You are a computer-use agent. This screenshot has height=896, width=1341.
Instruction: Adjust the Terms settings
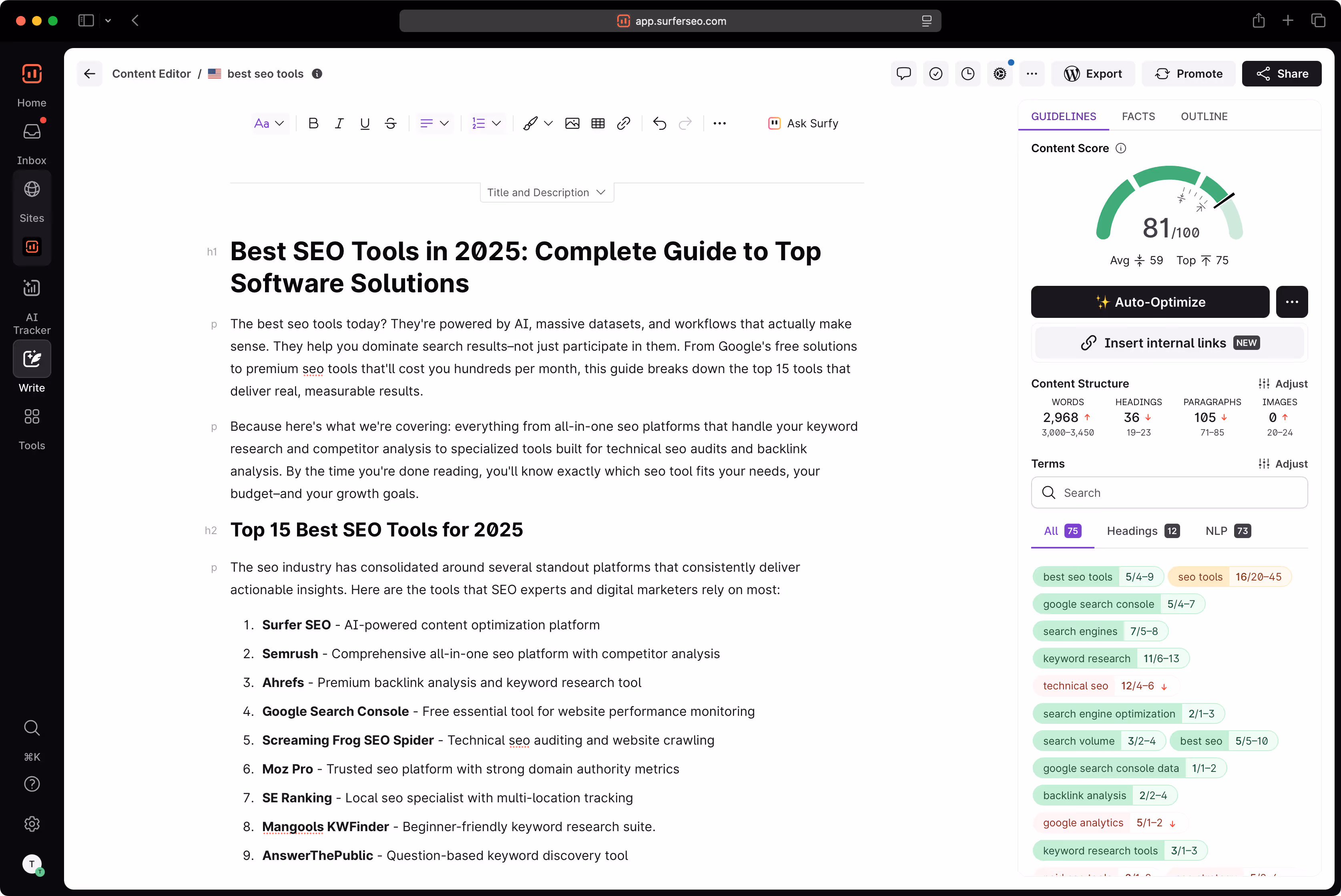(1283, 464)
